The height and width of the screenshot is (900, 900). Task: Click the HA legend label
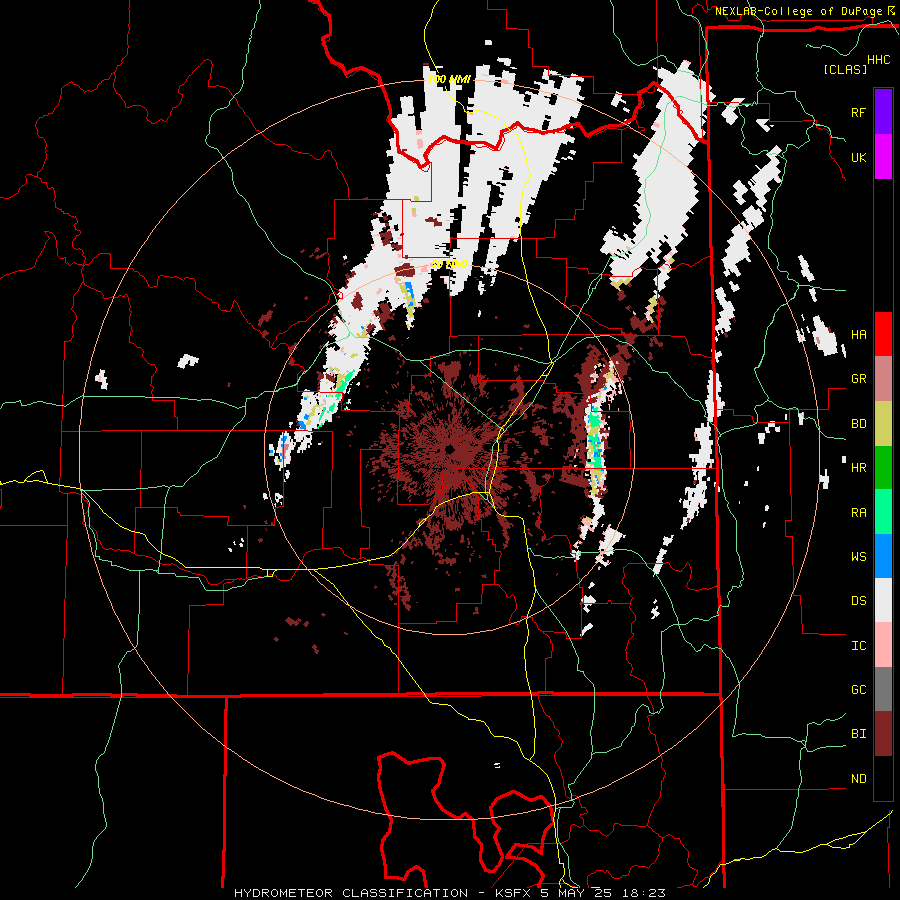pos(858,334)
